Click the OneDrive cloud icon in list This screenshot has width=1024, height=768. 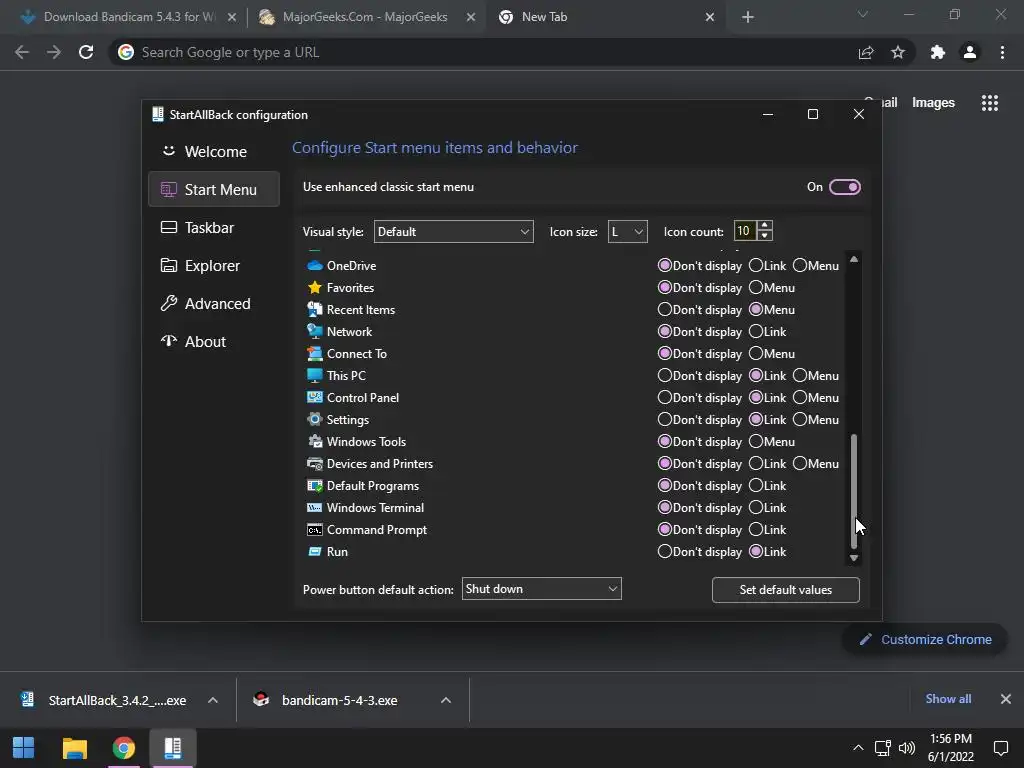click(315, 266)
